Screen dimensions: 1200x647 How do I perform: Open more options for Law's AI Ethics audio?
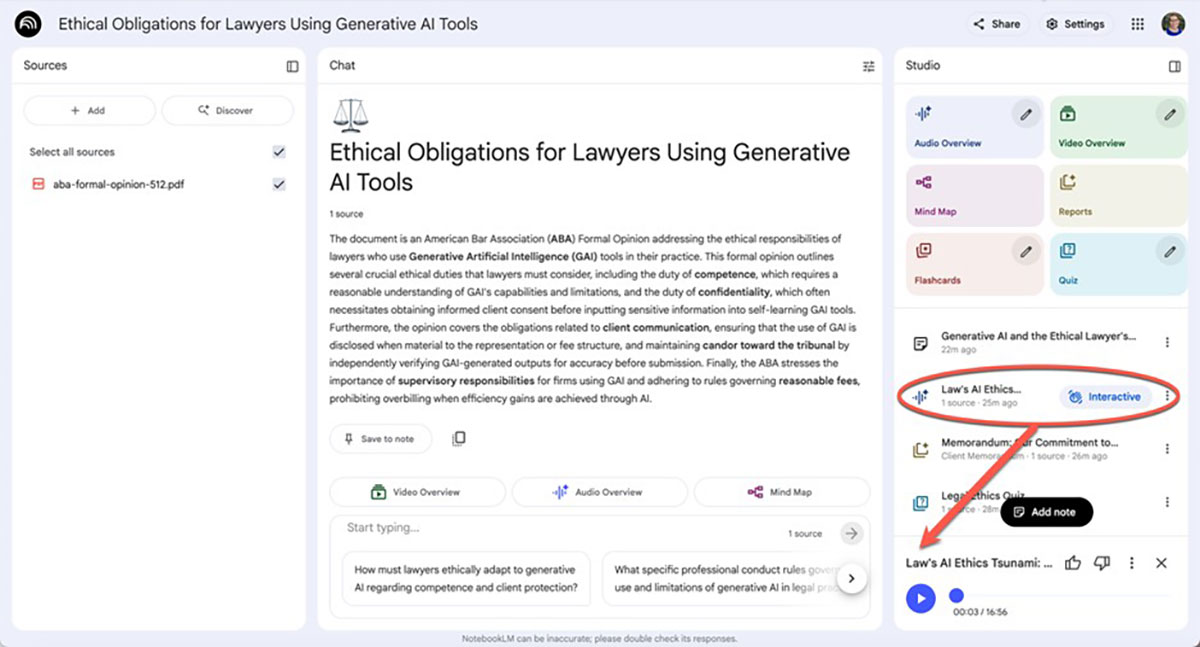1166,397
